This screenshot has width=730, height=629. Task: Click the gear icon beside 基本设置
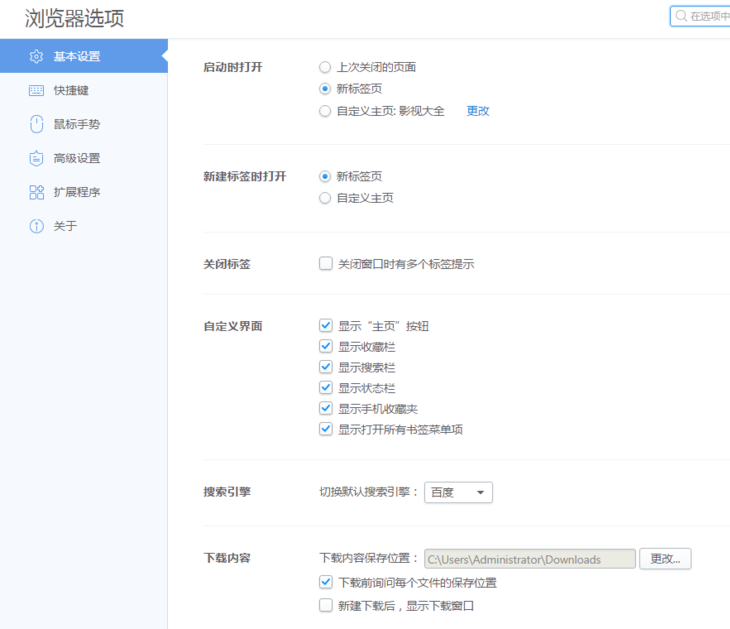tap(36, 56)
